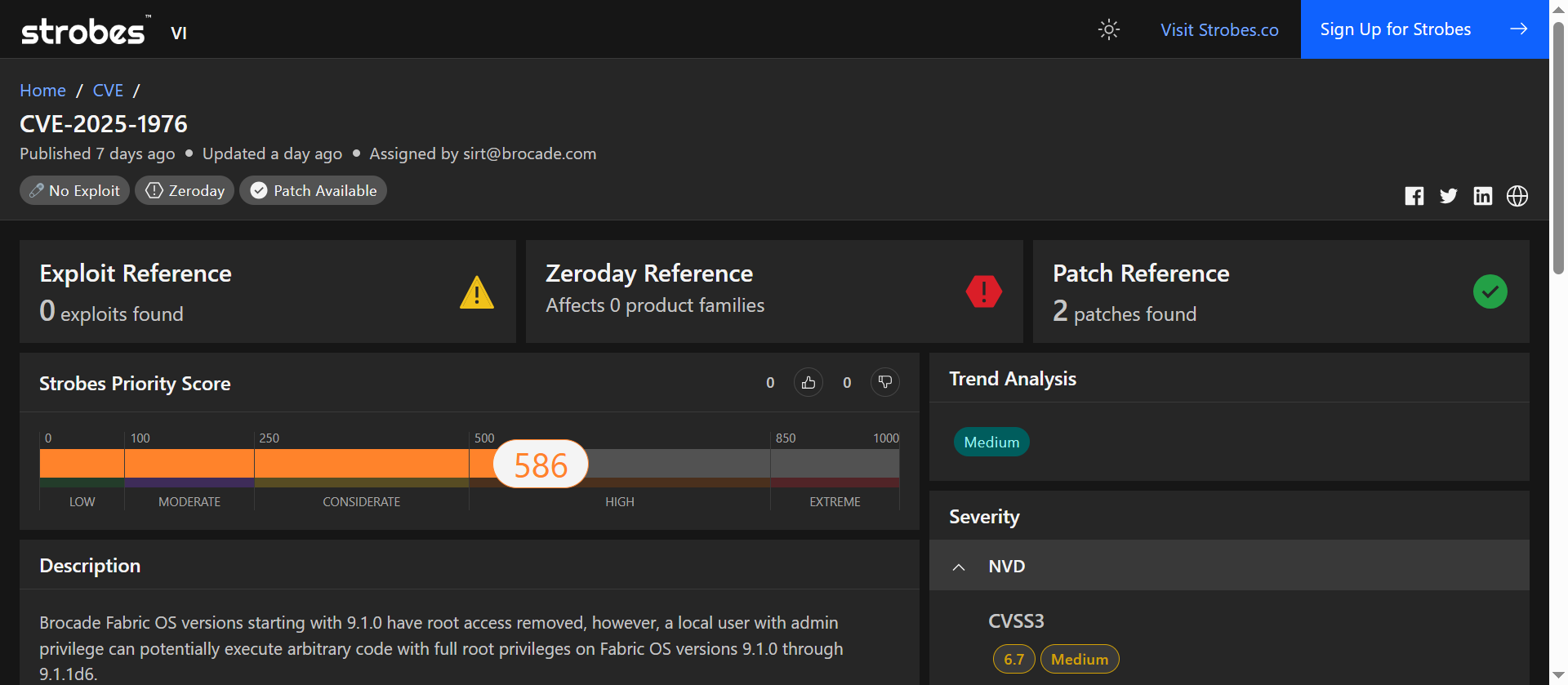The height and width of the screenshot is (685, 1568).
Task: Click the CONSIDERATE score range label
Action: (x=361, y=502)
